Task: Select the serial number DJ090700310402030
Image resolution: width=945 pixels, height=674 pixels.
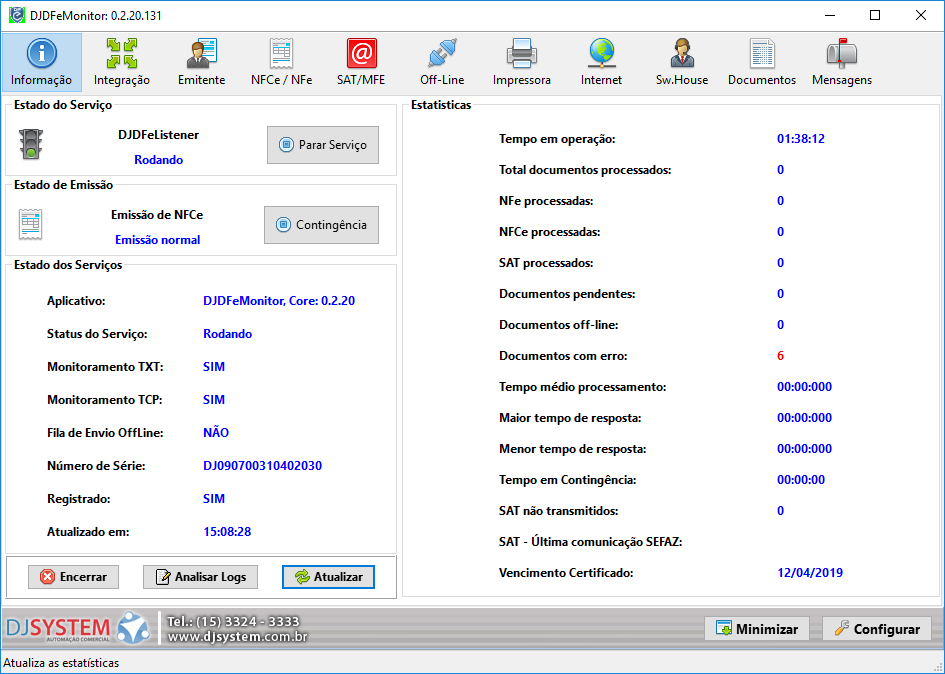Action: [262, 466]
